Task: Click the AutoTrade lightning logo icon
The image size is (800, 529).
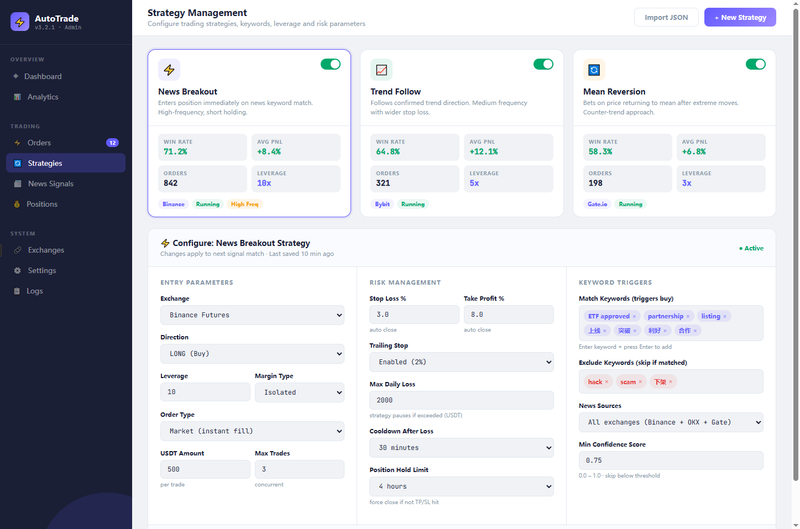Action: [x=20, y=21]
